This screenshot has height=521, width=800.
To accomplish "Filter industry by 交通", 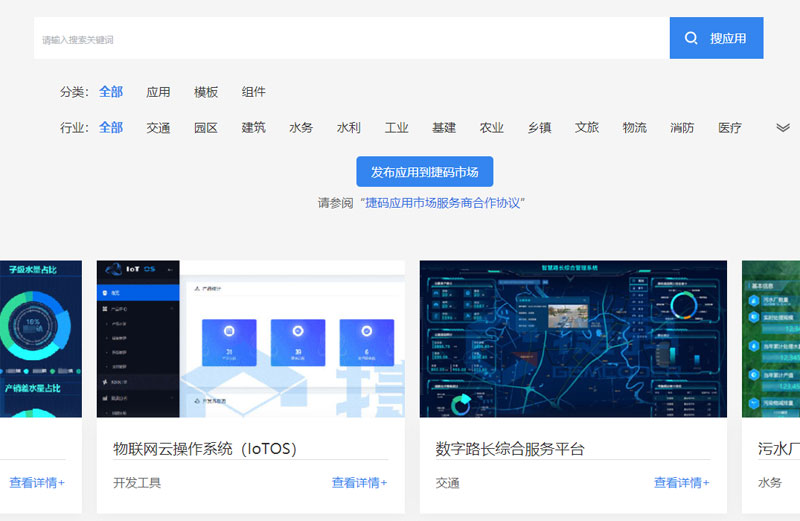I will pos(158,128).
